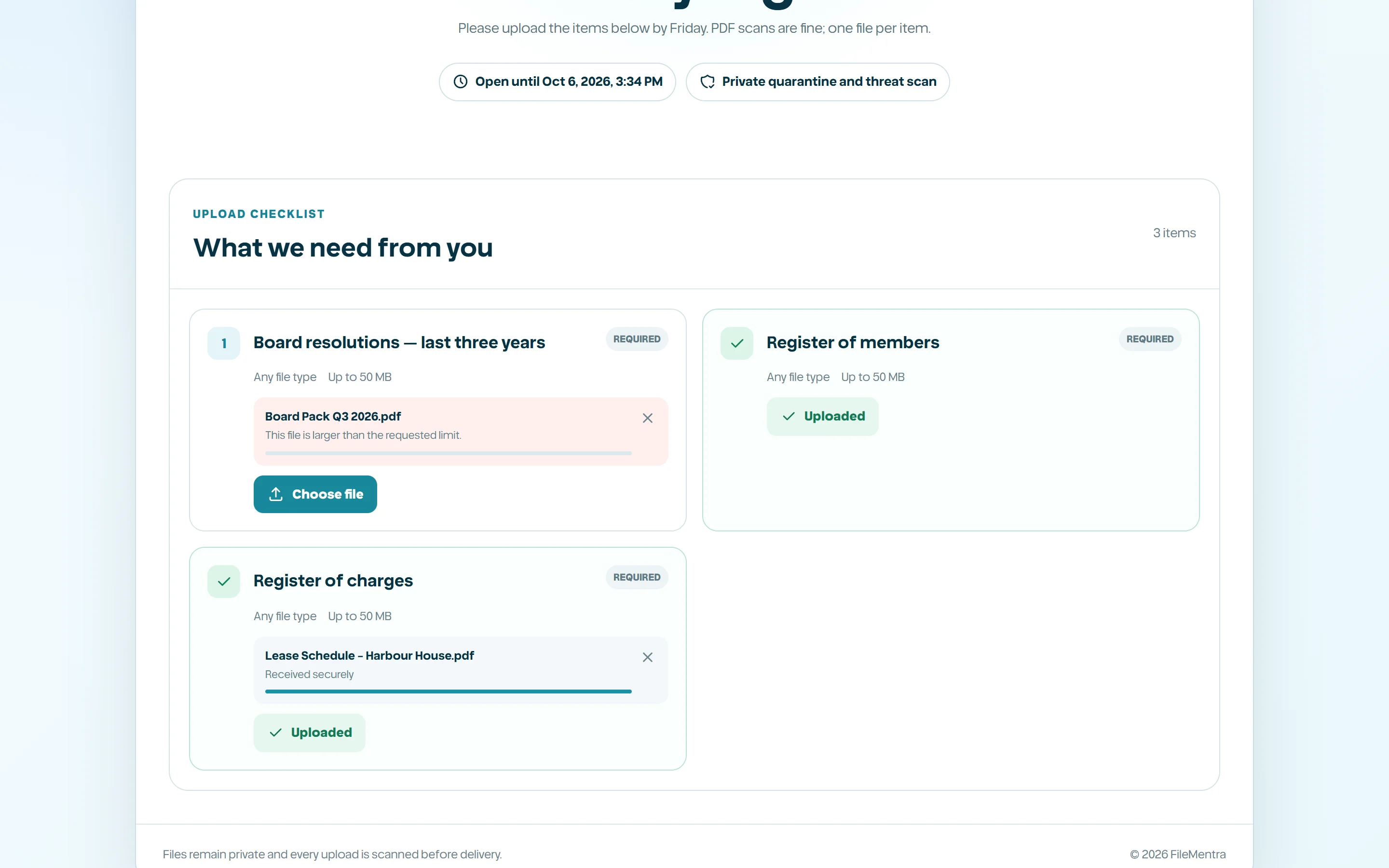
Task: Click the © 2026 FileMentra footer text
Action: pyautogui.click(x=1178, y=854)
